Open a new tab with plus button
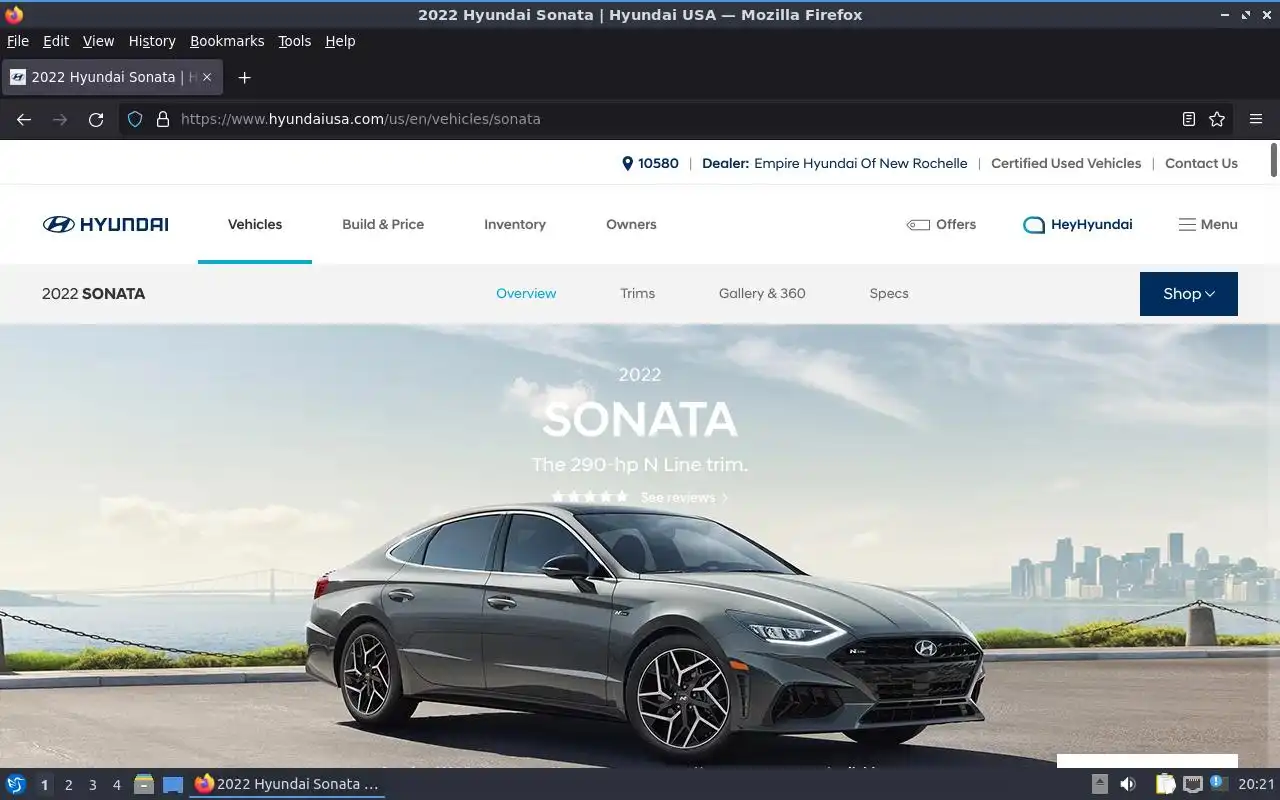The image size is (1280, 800). tap(244, 77)
